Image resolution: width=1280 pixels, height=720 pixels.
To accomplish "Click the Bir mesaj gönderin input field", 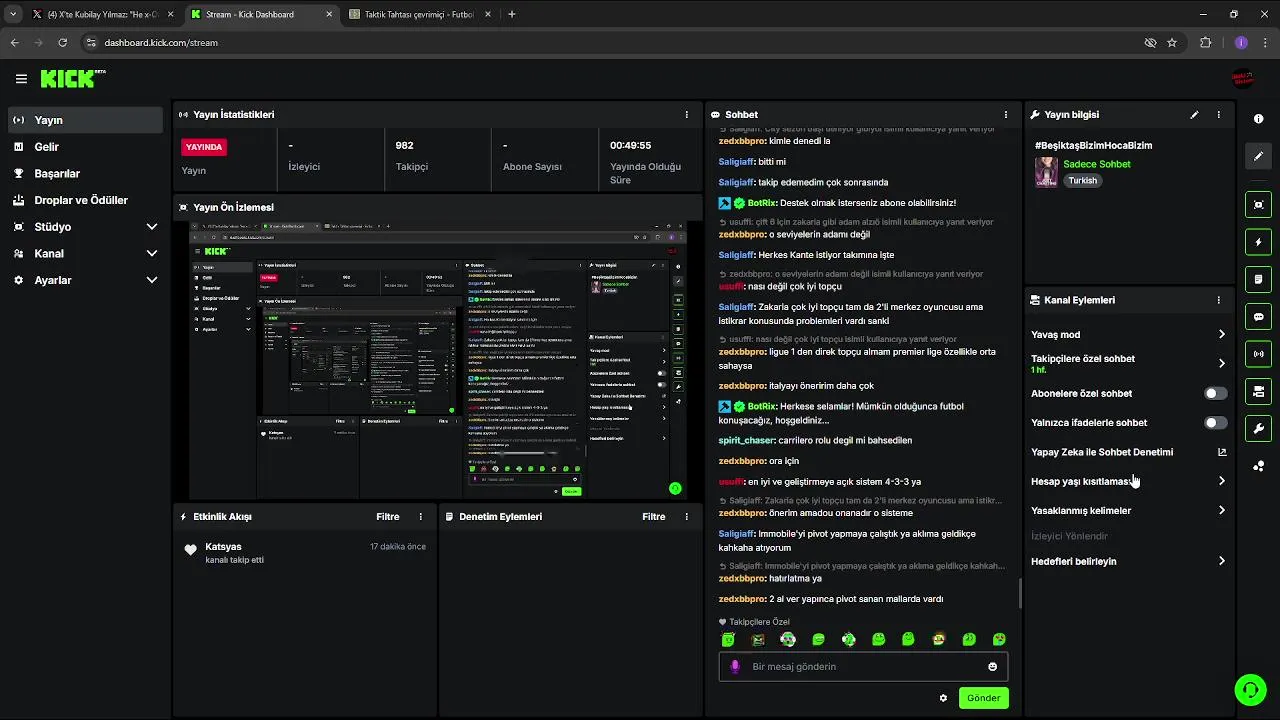I will pyautogui.click(x=863, y=667).
